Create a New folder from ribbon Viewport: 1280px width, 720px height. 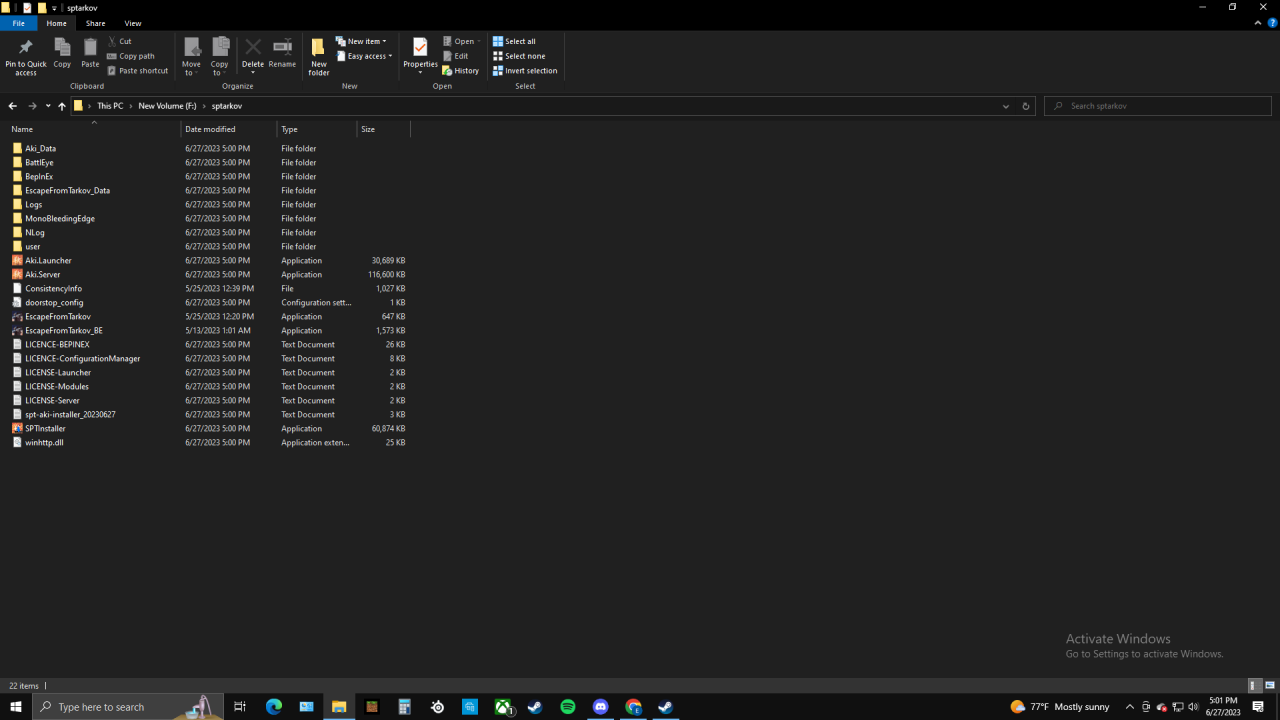[x=319, y=57]
